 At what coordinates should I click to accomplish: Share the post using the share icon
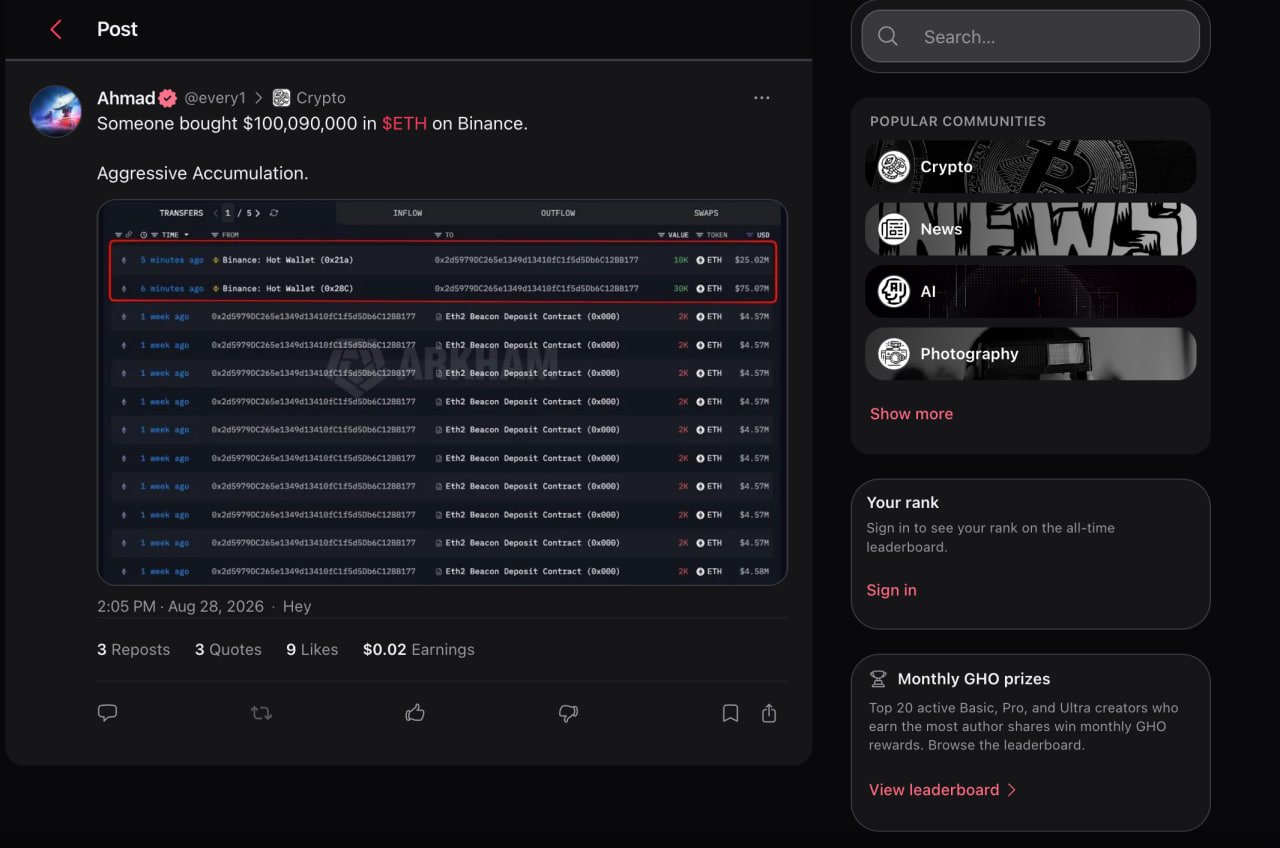769,713
